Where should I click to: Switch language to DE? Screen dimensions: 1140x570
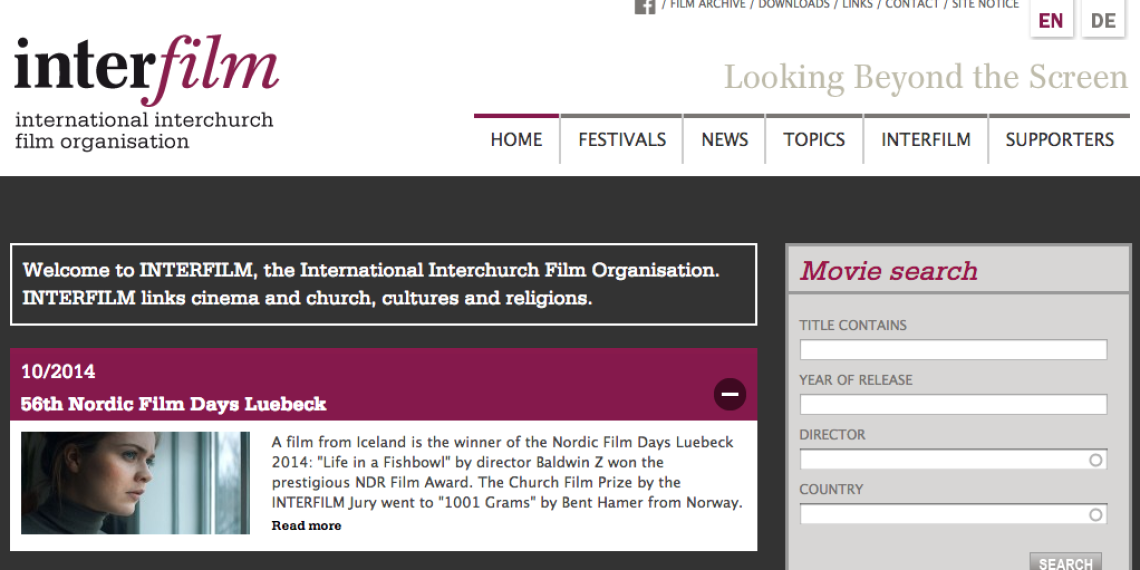[1103, 18]
